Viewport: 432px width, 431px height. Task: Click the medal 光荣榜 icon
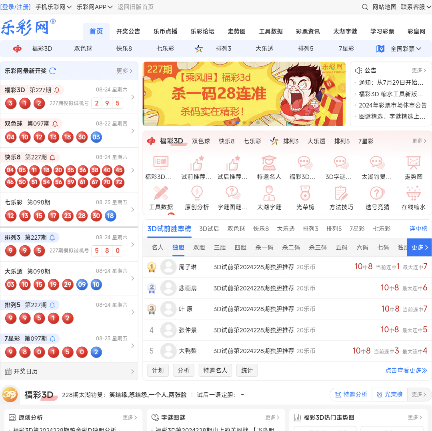click(305, 193)
